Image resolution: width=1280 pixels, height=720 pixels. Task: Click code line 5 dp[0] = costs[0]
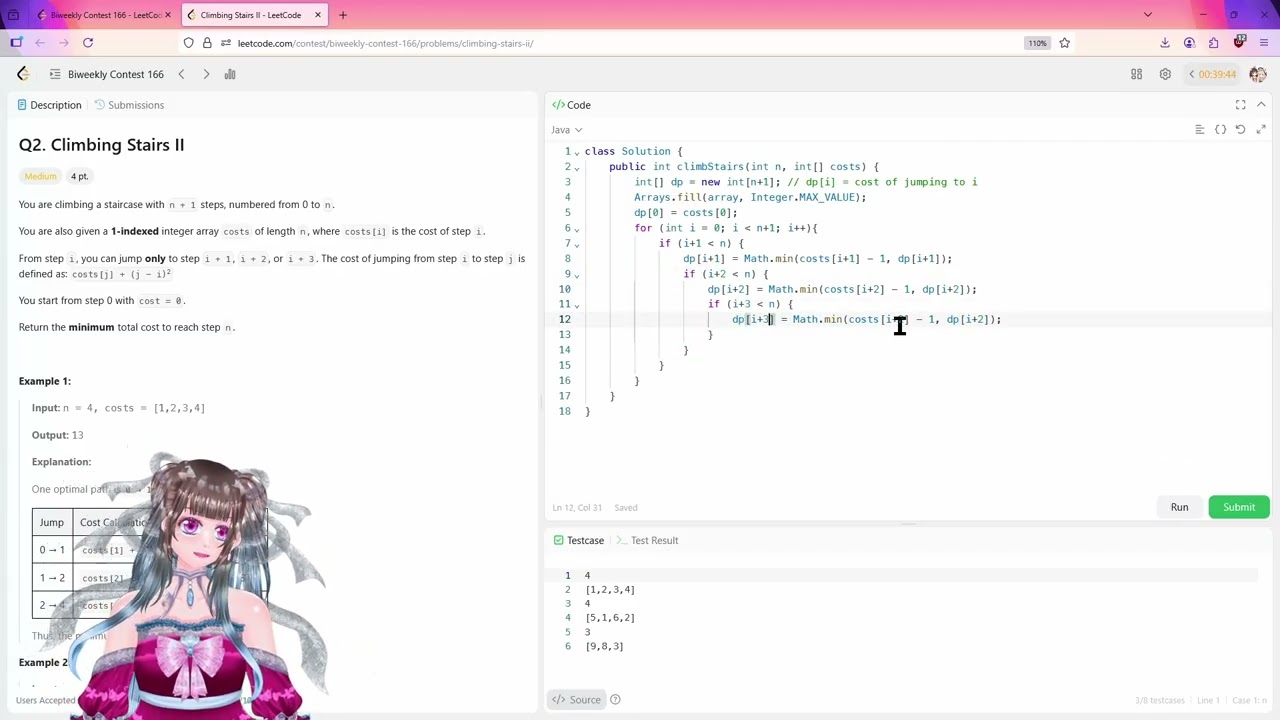click(685, 213)
